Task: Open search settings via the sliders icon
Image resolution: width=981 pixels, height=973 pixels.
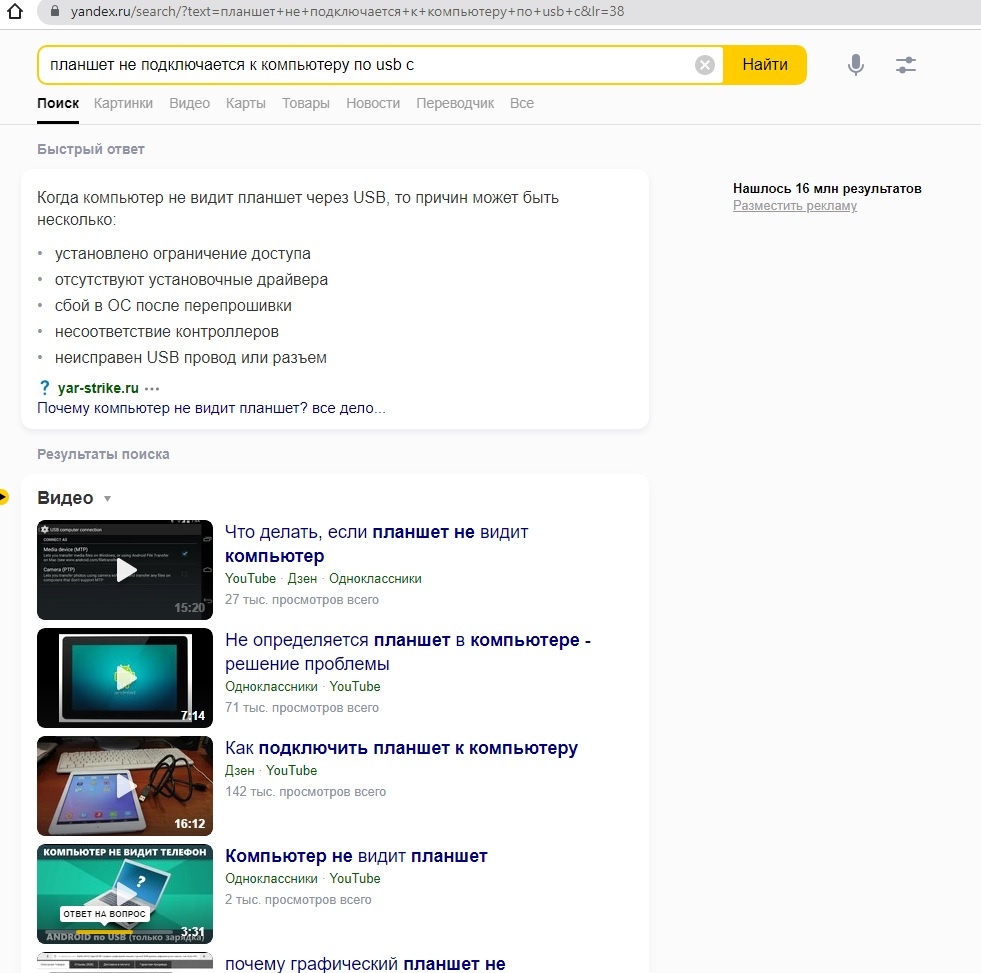Action: 905,64
